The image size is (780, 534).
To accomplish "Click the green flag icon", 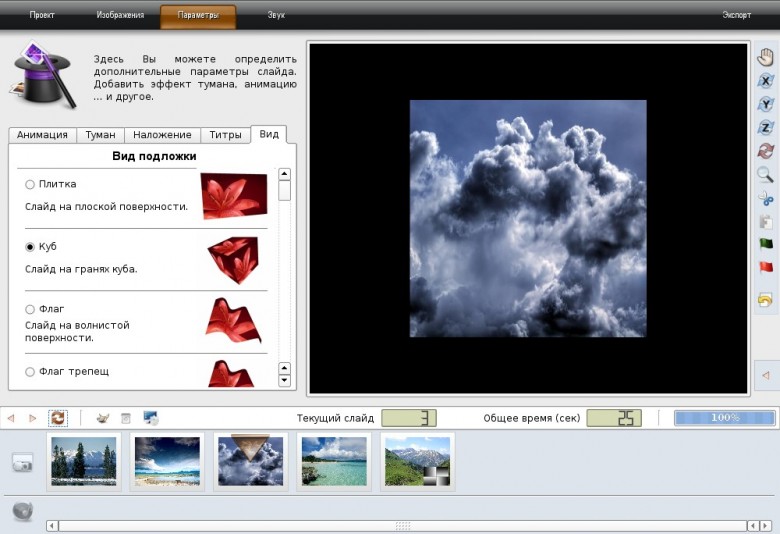I will click(766, 244).
